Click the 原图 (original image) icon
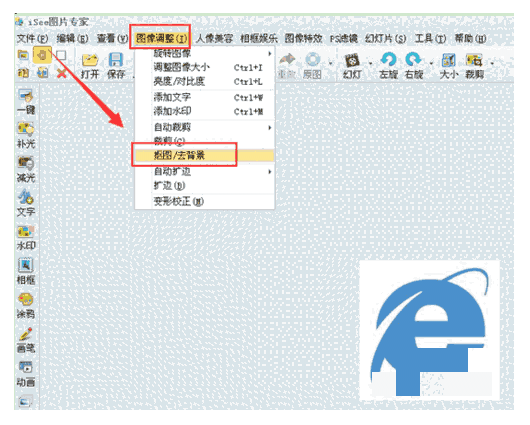 point(313,60)
